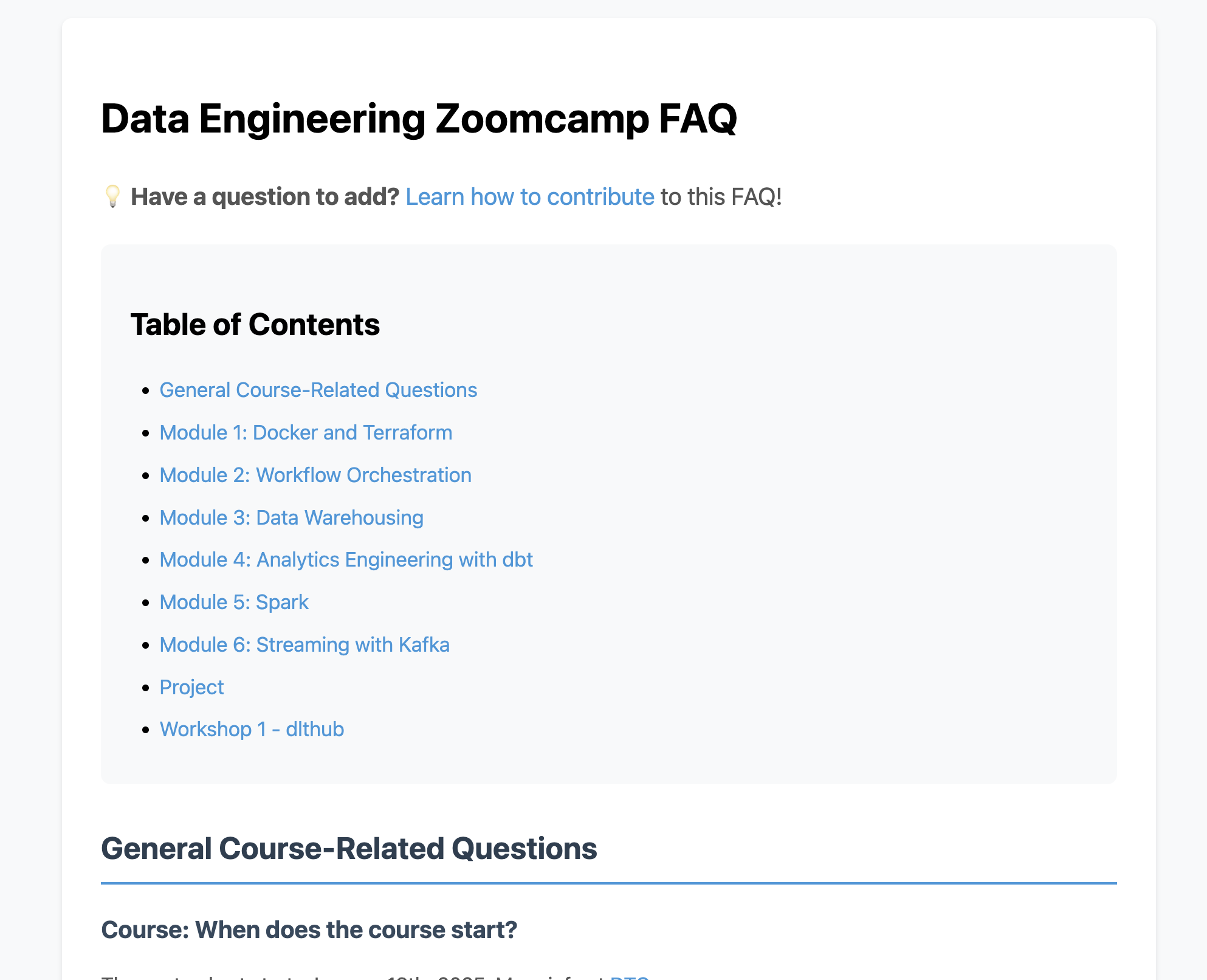Open the "Learn how to contribute" link
The height and width of the screenshot is (980, 1207).
530,196
